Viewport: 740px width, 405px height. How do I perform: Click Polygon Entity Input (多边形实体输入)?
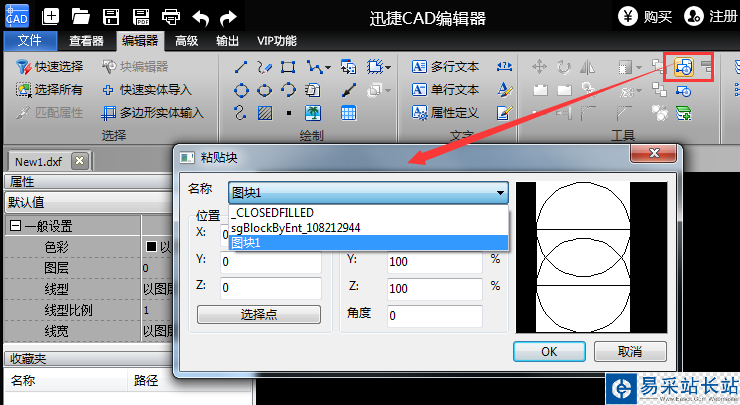[x=153, y=113]
